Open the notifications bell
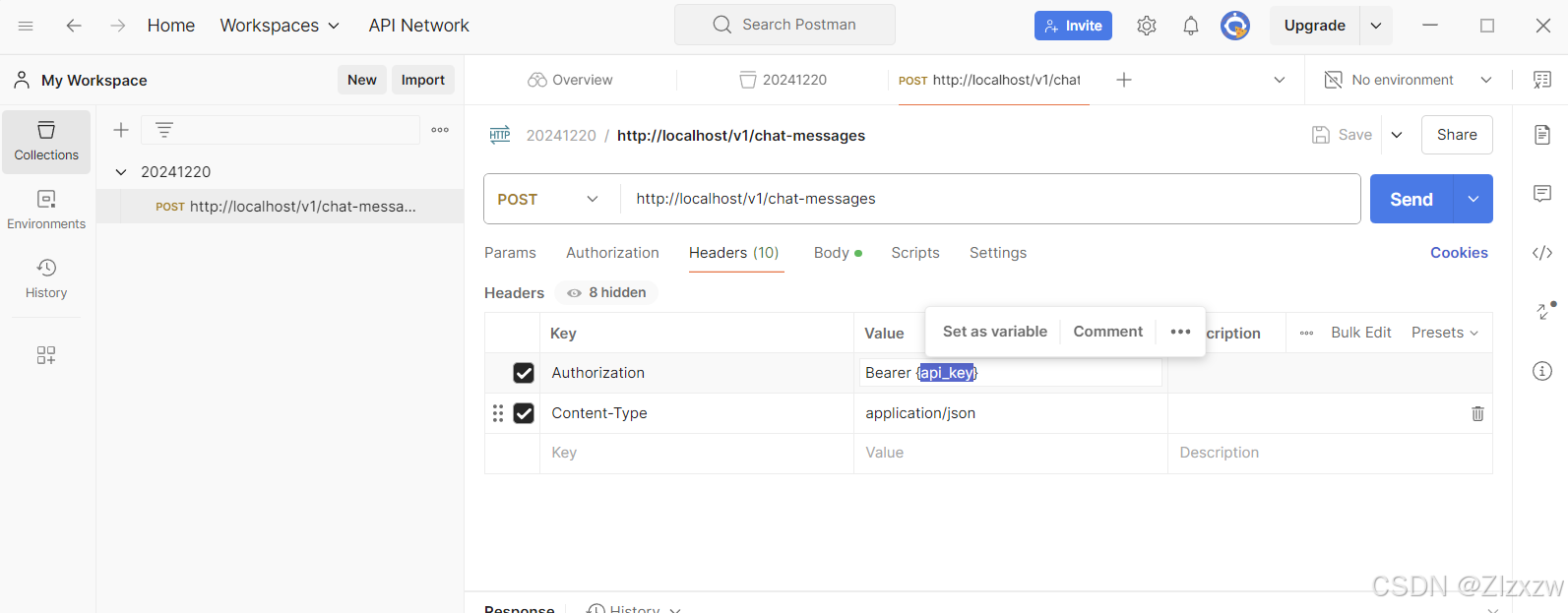Screen dimensions: 1568x613 1191,26
